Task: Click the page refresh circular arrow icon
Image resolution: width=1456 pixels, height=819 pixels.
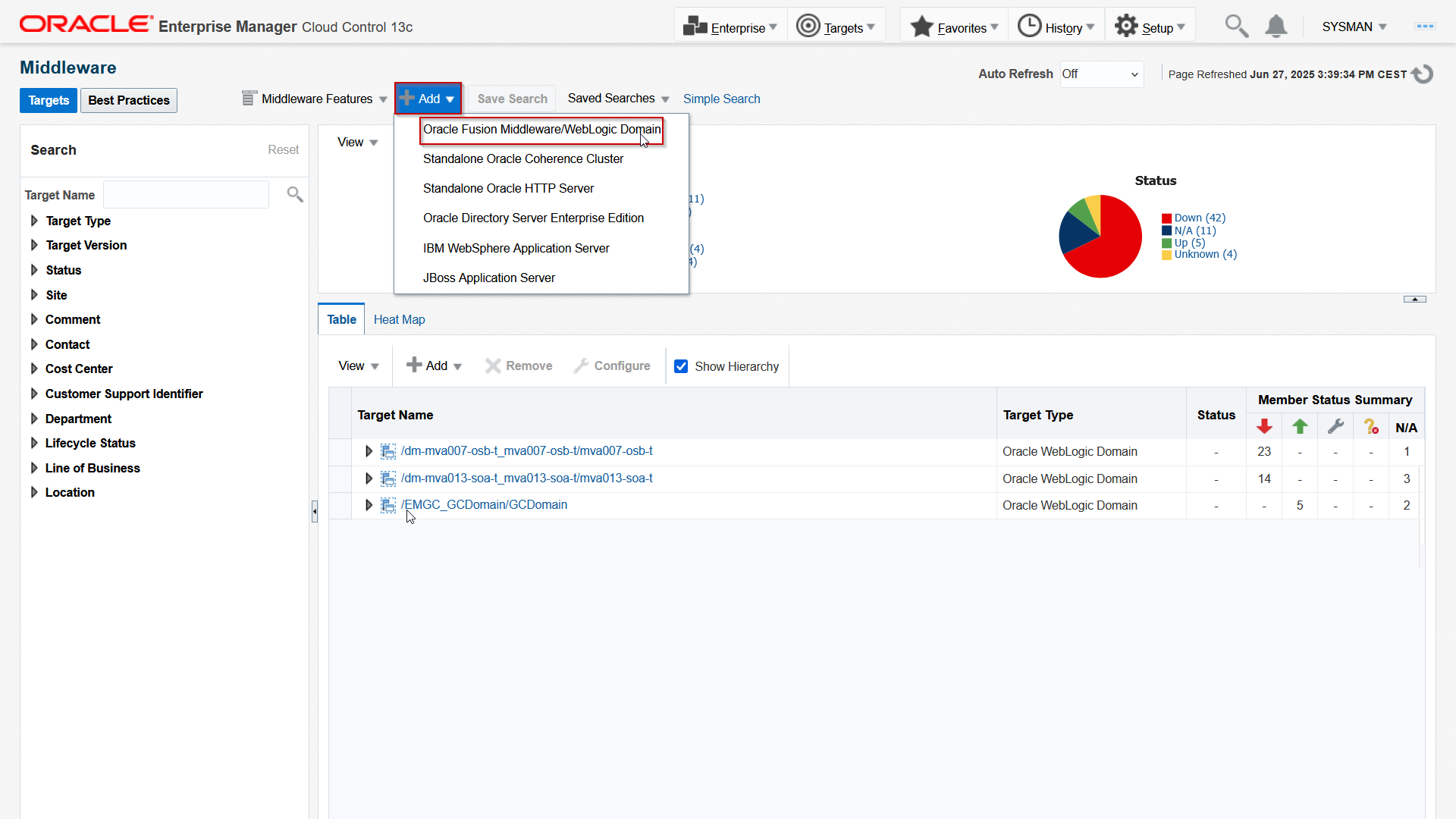Action: click(1423, 74)
